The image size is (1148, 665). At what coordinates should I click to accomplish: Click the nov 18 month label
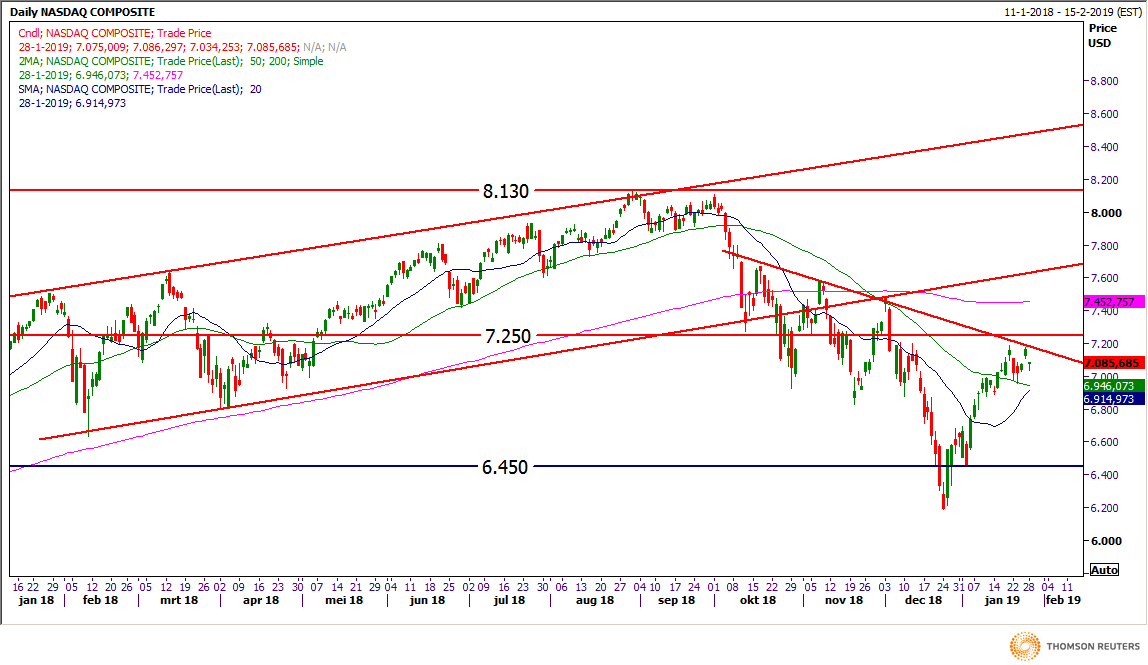point(844,601)
